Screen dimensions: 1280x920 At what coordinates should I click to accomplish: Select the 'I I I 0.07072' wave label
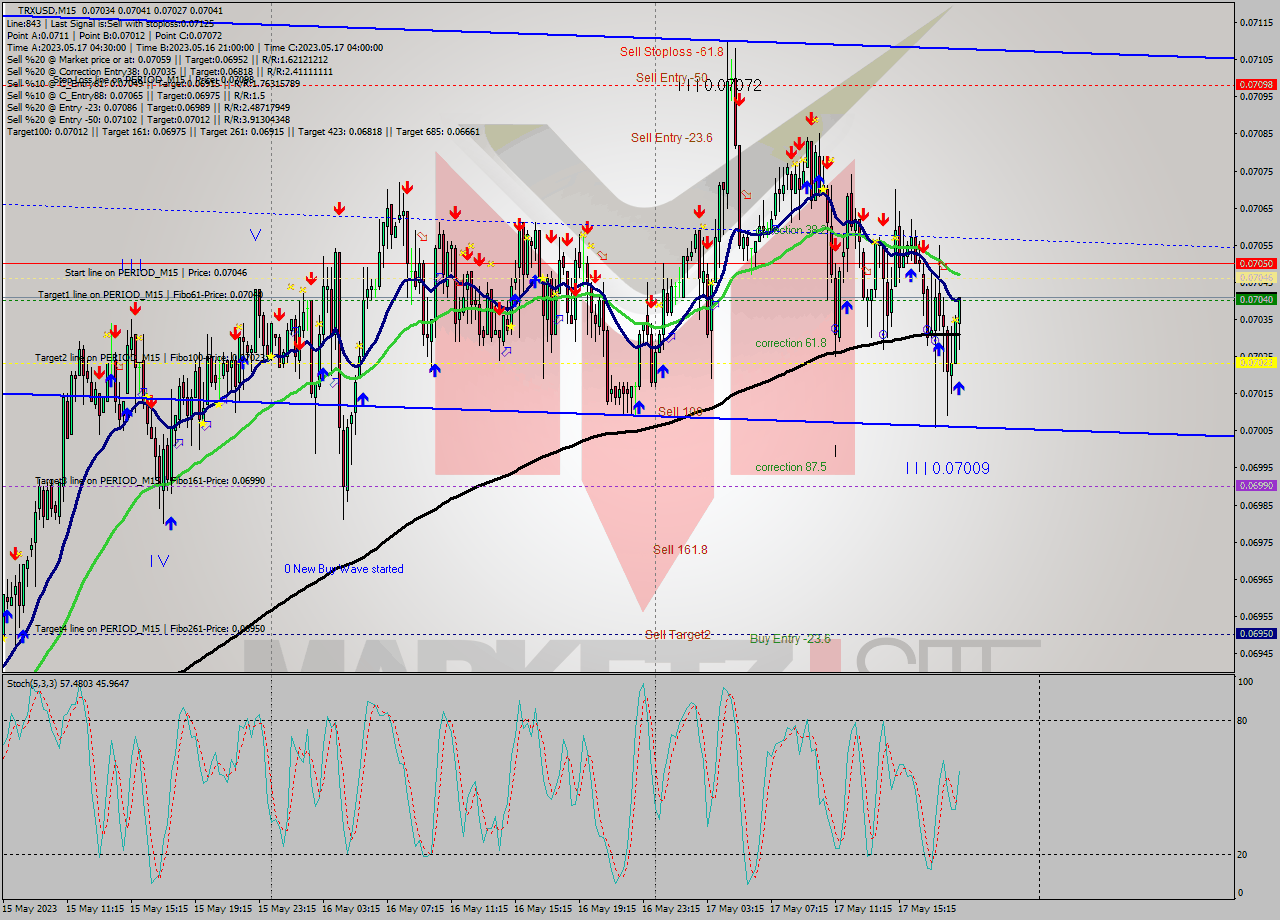pyautogui.click(x=719, y=86)
